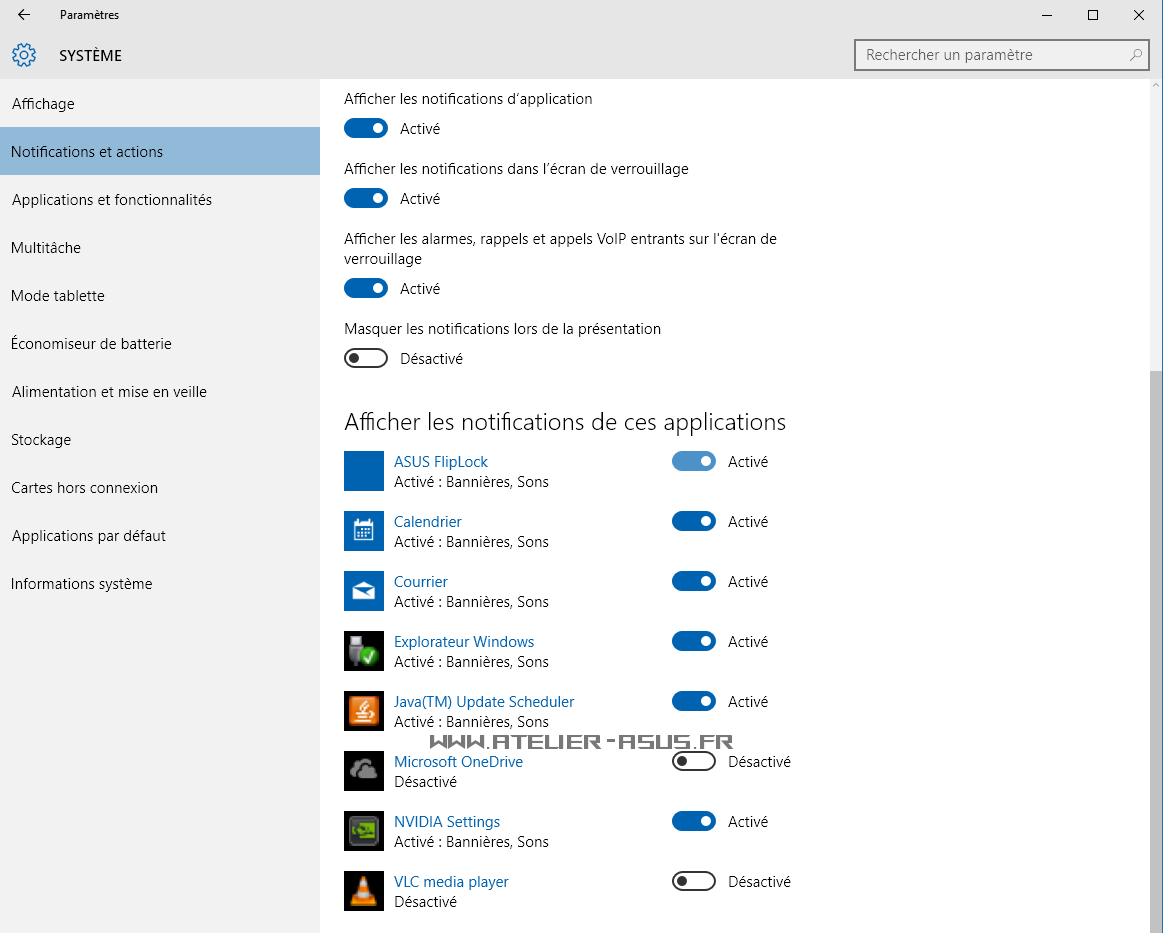Click the Courrier mail envelope icon

click(x=364, y=591)
